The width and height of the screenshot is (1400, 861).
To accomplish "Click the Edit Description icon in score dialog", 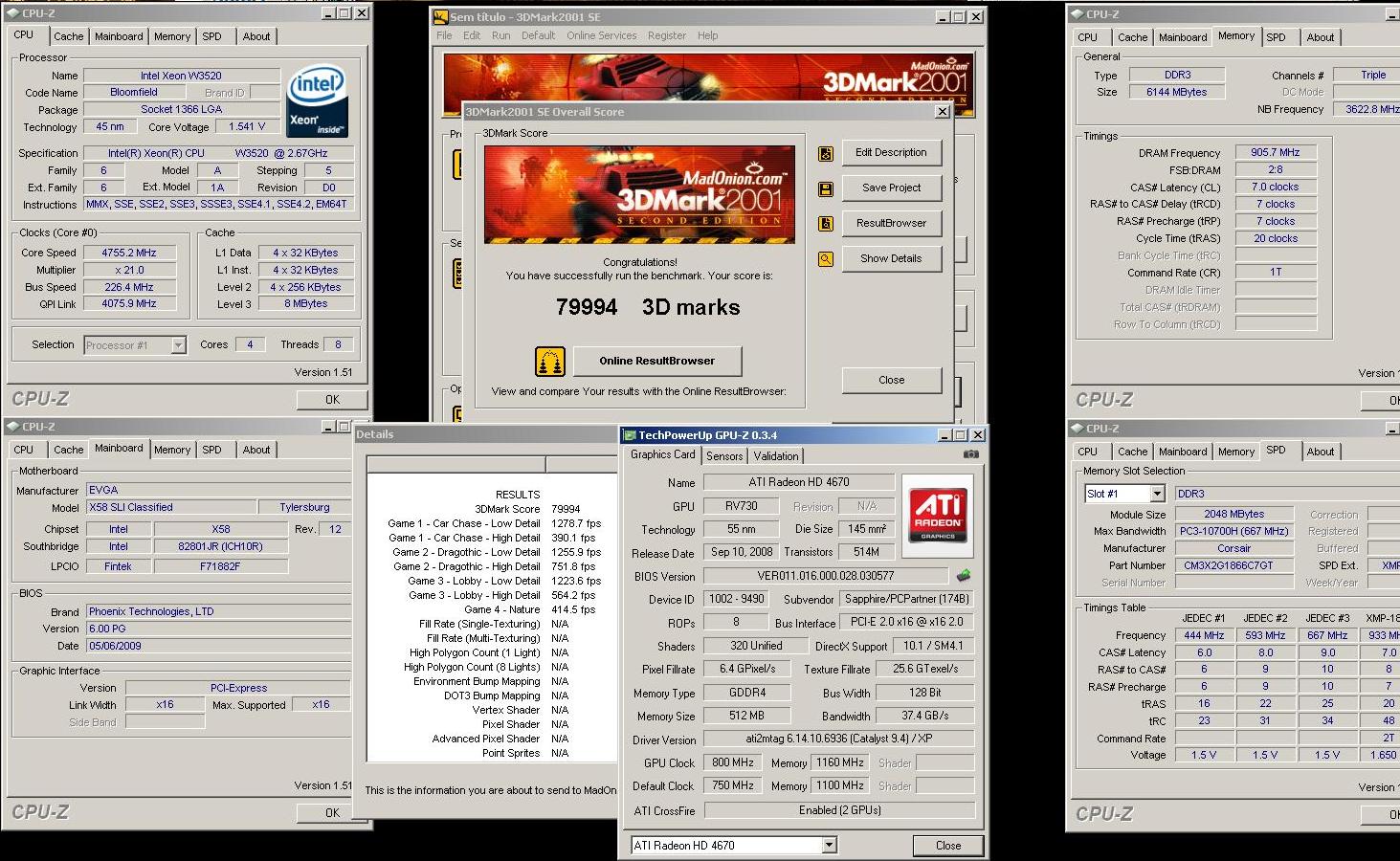I will tap(825, 153).
